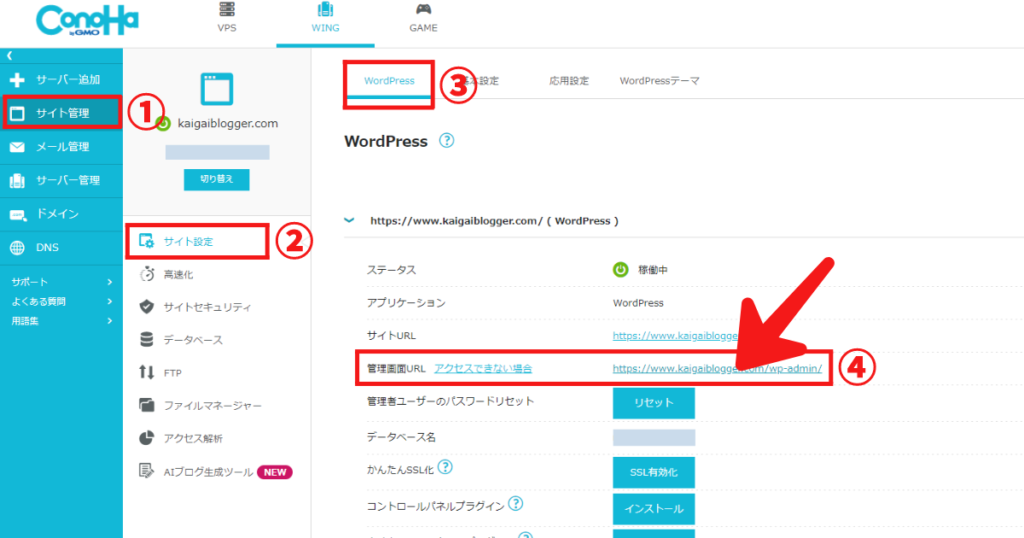Open the アクセスできない場合 link
Viewport: 1024px width, 538px height.
tap(483, 369)
